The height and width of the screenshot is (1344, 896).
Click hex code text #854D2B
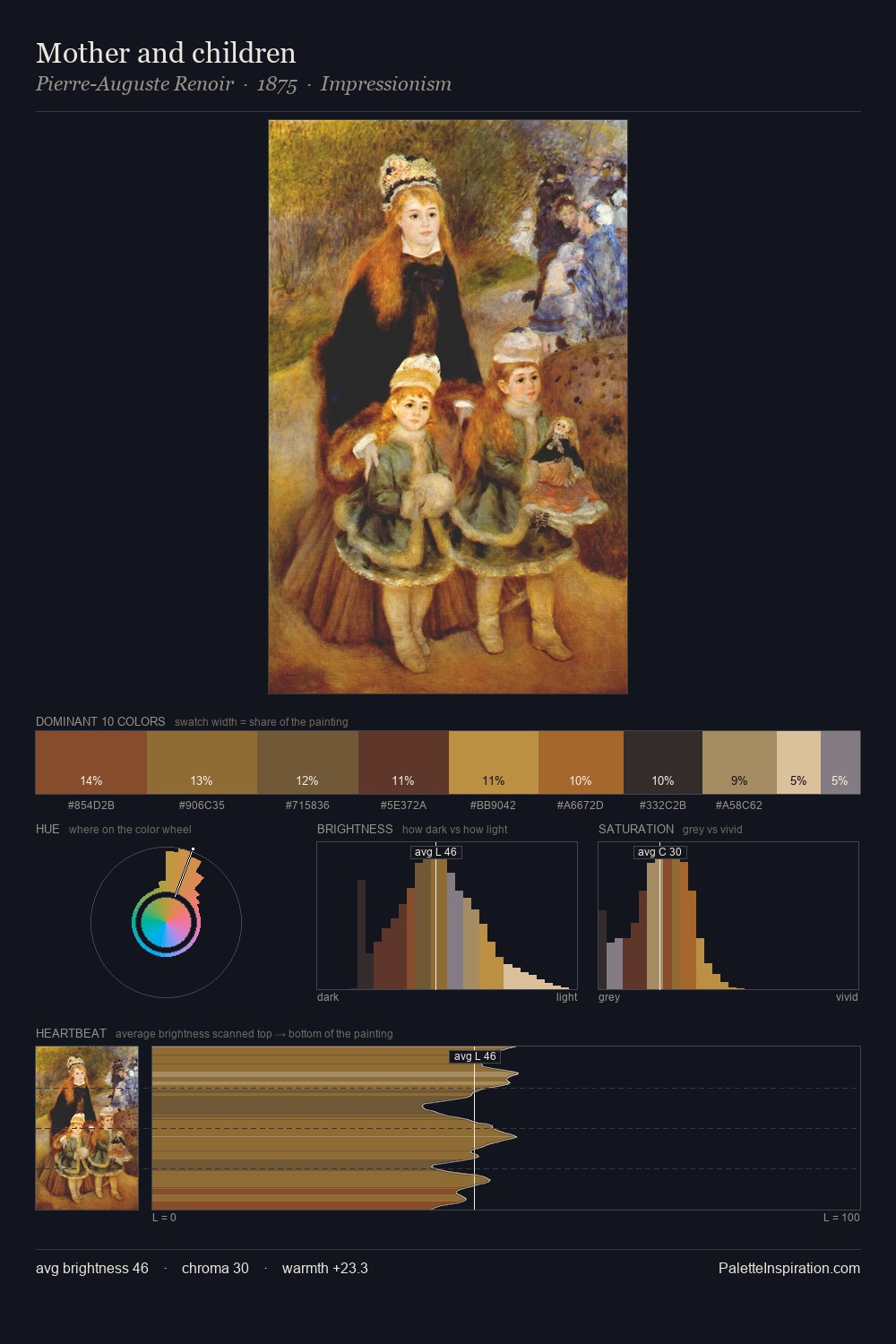tap(91, 806)
